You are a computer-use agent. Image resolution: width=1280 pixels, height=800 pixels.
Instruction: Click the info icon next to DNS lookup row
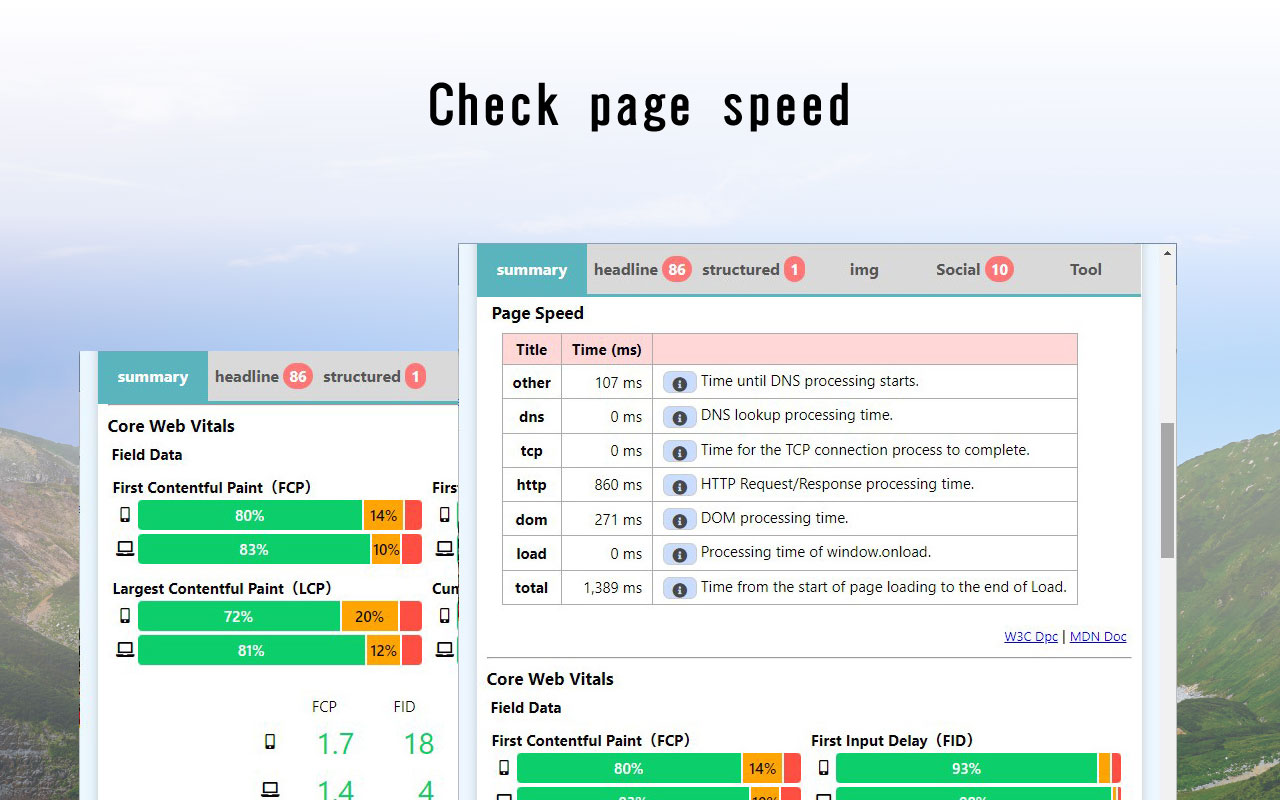pyautogui.click(x=679, y=416)
